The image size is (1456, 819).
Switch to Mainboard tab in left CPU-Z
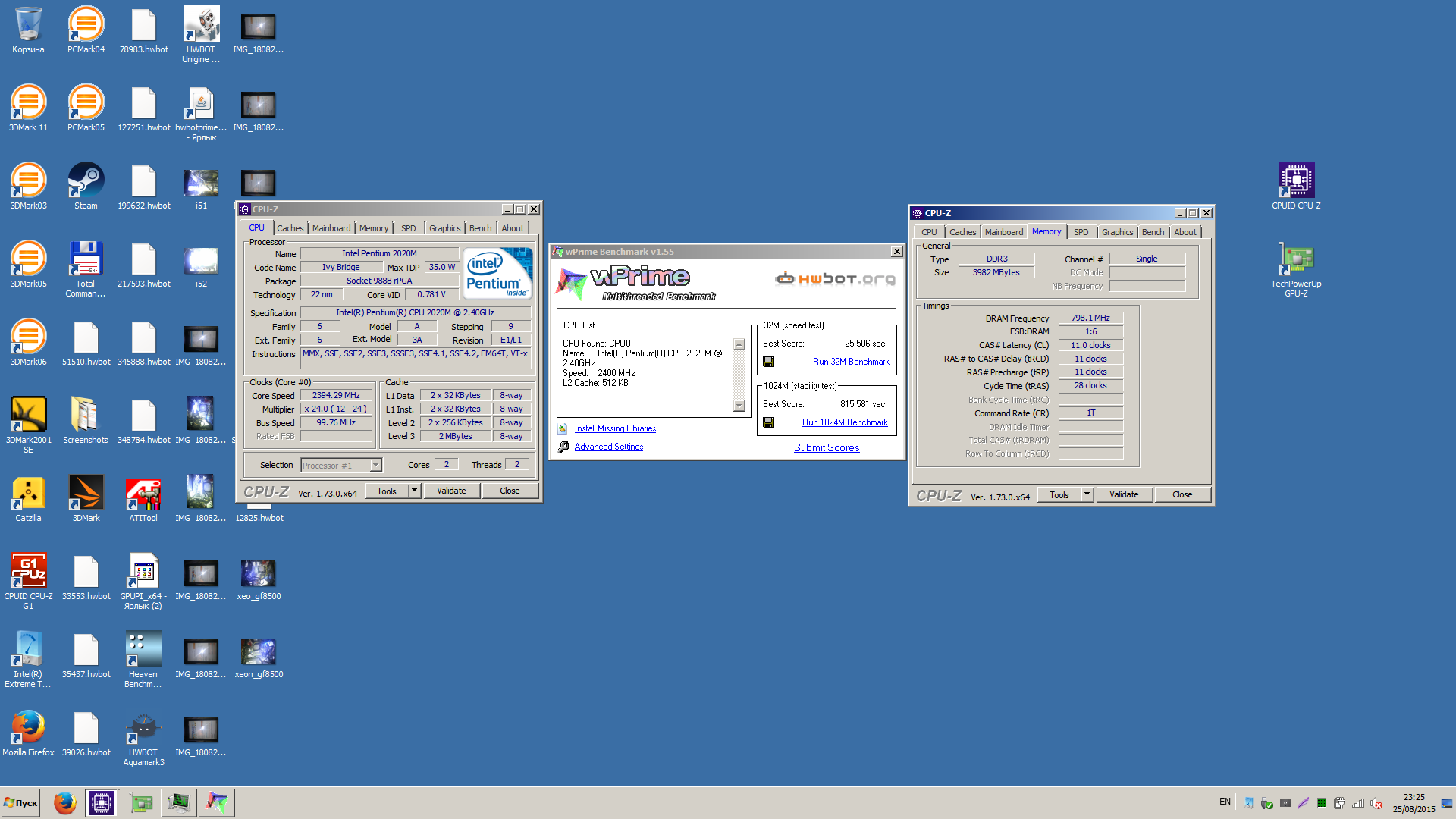coord(331,228)
